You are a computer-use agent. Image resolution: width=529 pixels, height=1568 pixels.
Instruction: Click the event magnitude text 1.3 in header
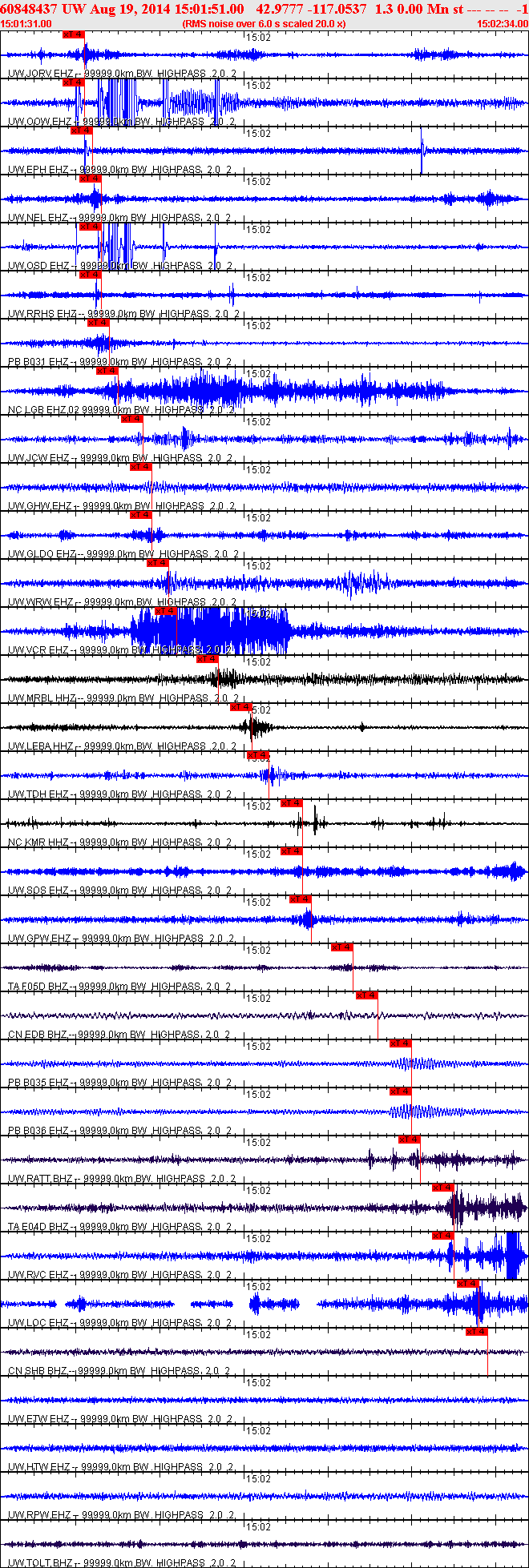coord(384,9)
